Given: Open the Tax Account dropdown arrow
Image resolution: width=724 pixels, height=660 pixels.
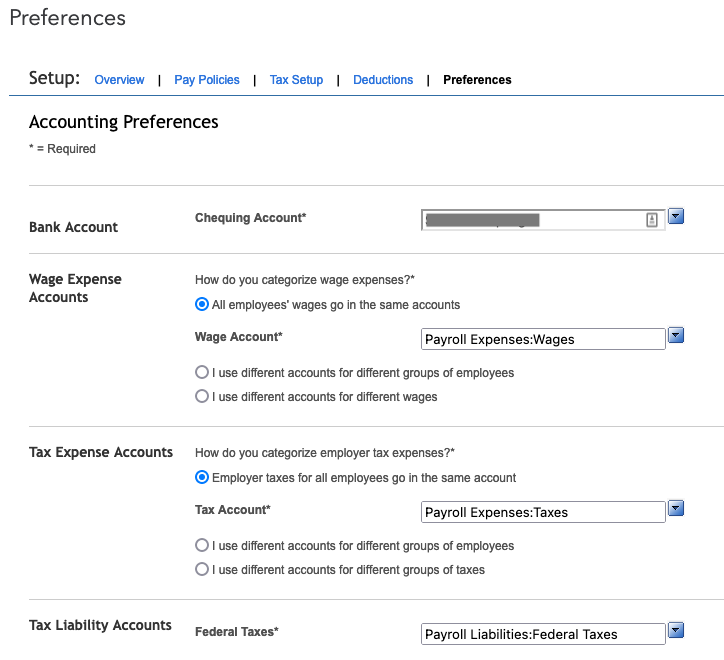Looking at the screenshot, I should pos(676,508).
